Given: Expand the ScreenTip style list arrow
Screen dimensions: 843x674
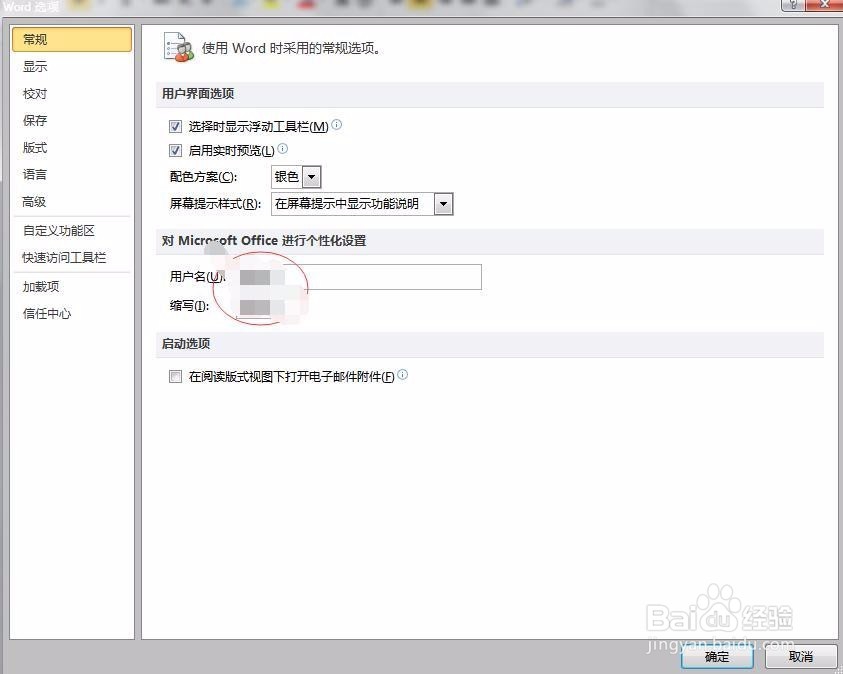Looking at the screenshot, I should point(443,203).
